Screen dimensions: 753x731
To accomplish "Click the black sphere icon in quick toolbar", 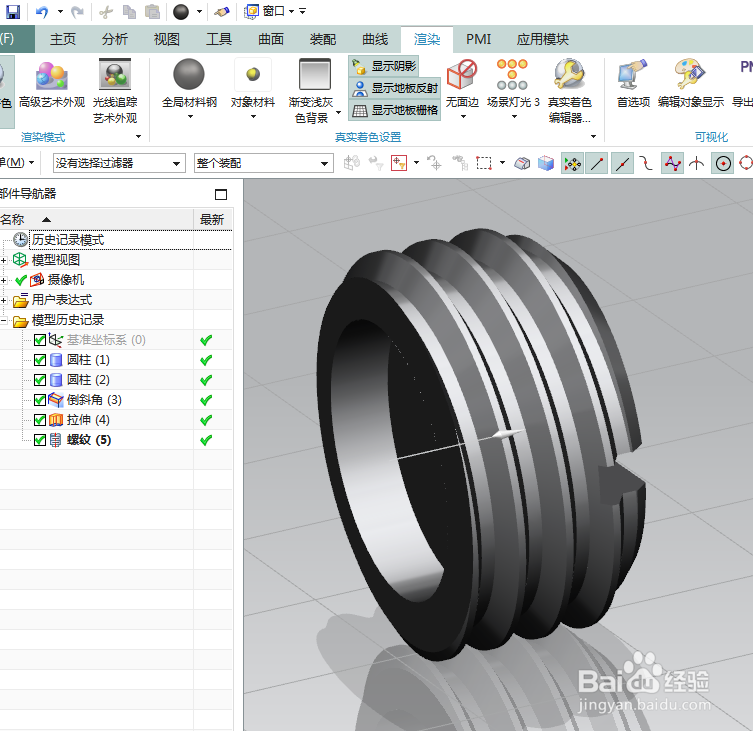I will click(x=181, y=12).
